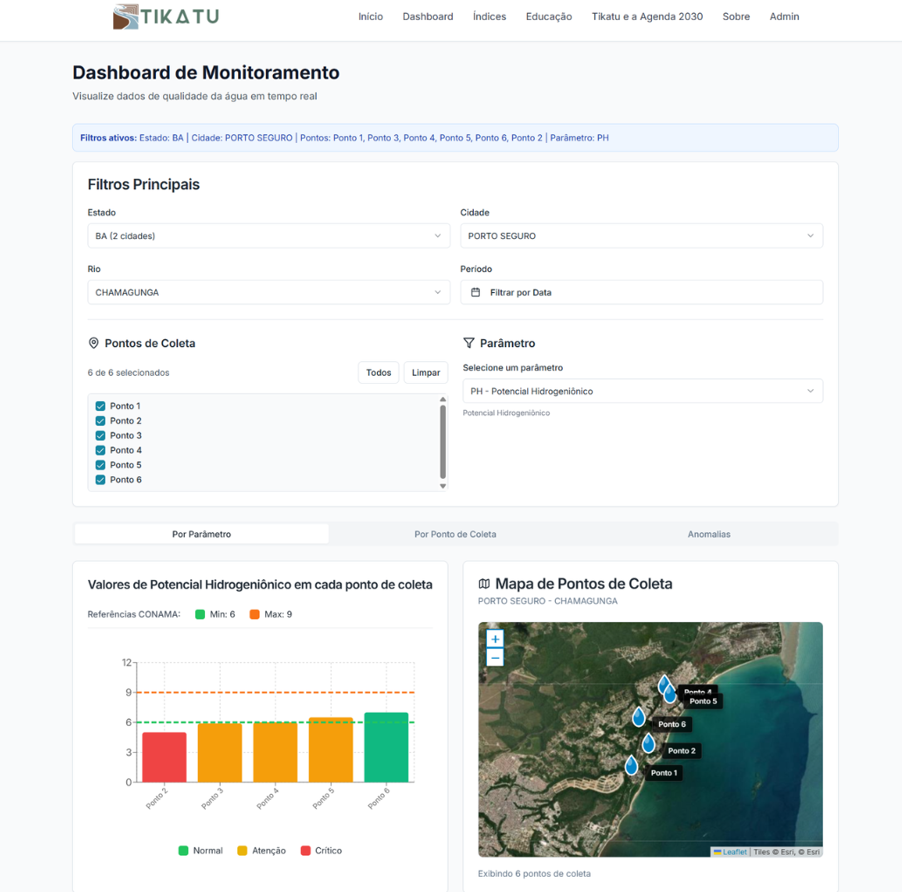Click the water drop marker for Ponto 6
The image size is (902, 892).
pos(639,717)
